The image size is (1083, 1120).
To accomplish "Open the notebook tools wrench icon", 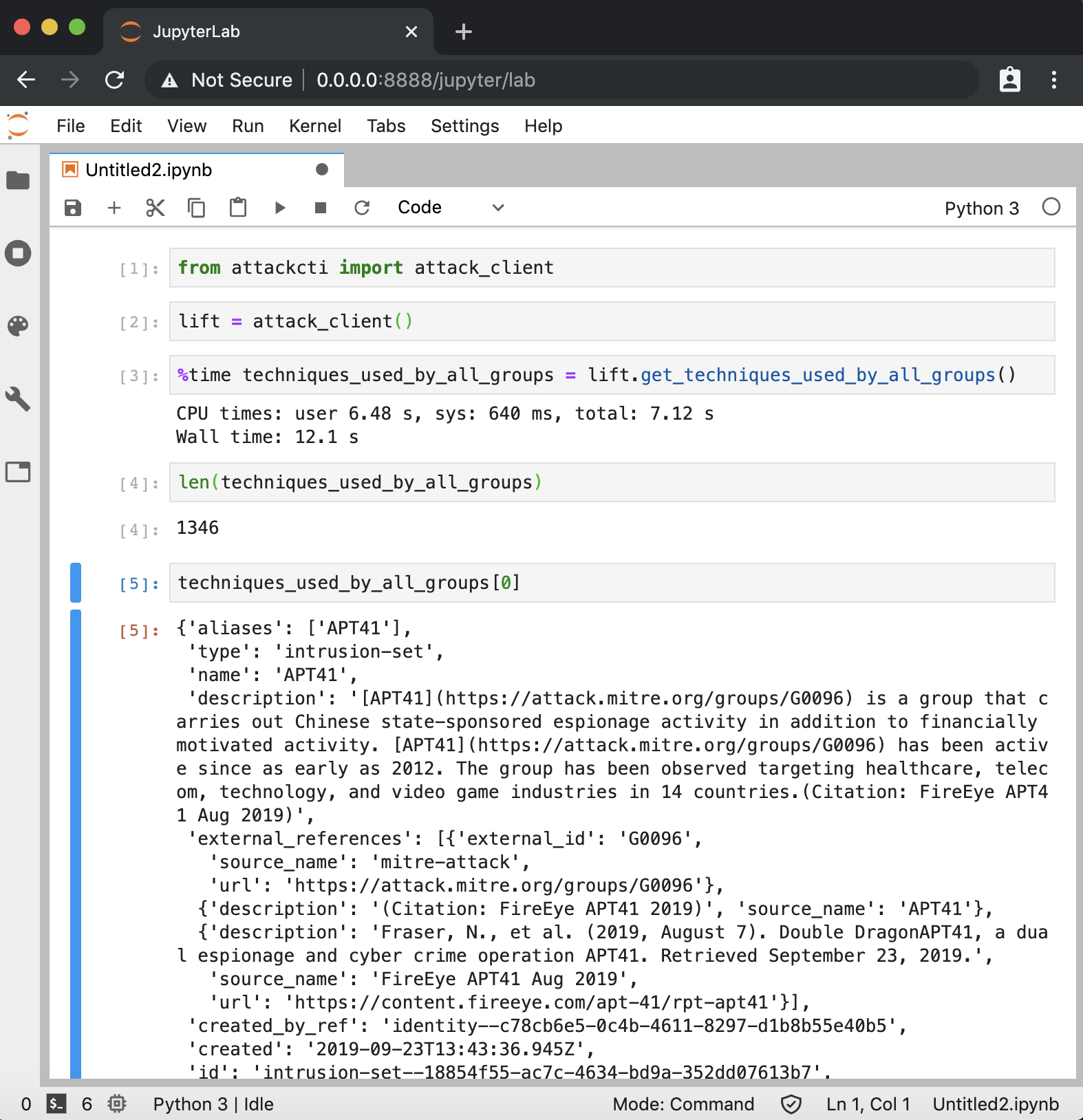I will click(x=18, y=398).
